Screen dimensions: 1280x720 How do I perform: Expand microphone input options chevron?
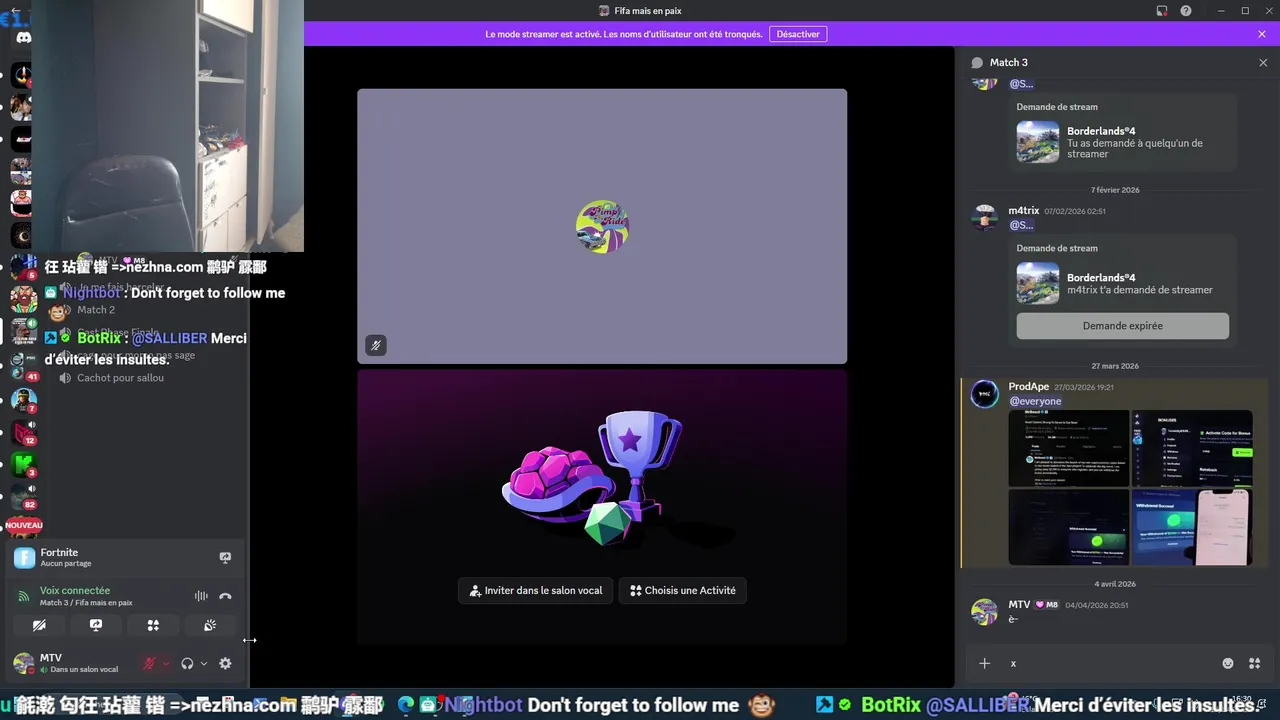pos(166,663)
